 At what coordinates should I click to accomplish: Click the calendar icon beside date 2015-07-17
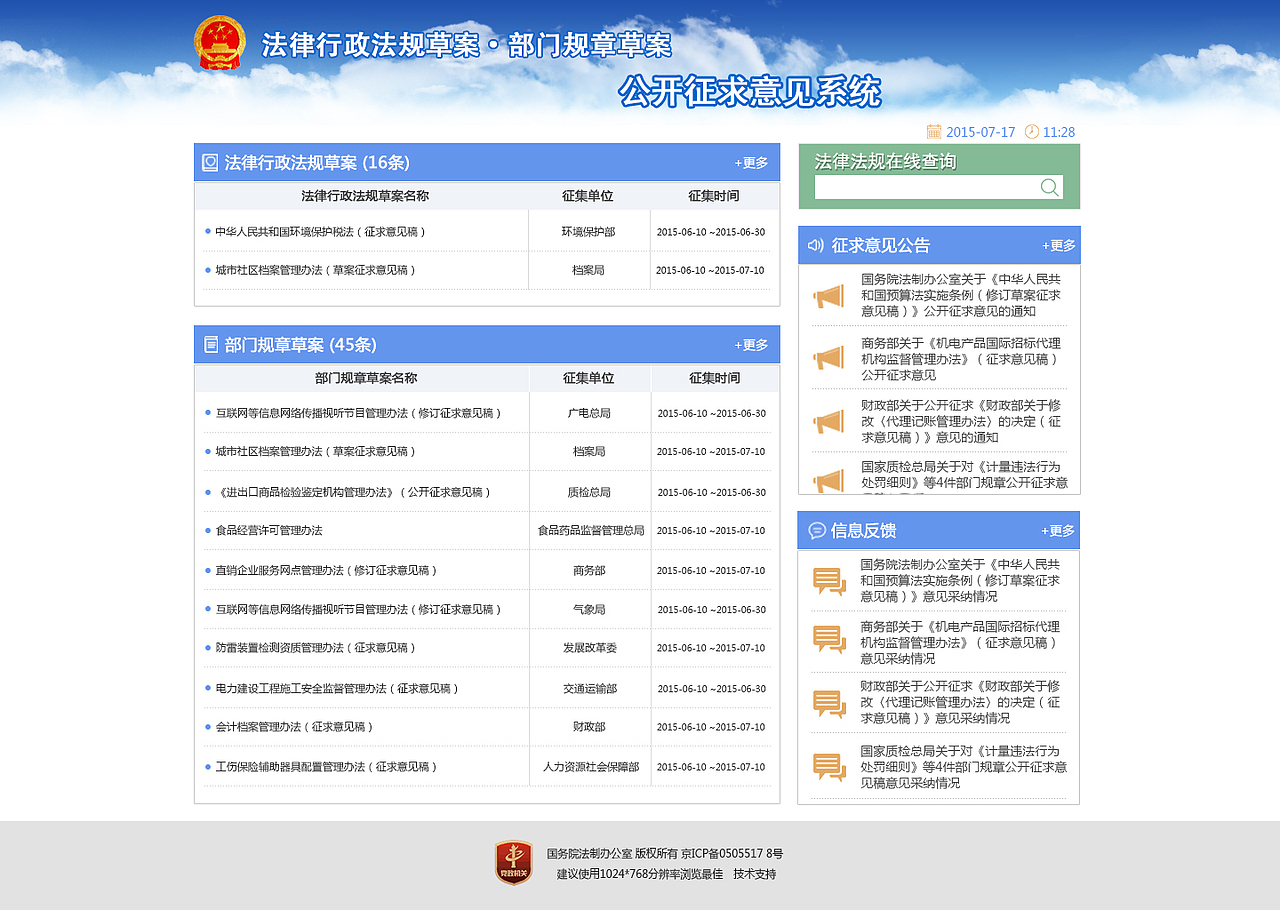pyautogui.click(x=935, y=131)
